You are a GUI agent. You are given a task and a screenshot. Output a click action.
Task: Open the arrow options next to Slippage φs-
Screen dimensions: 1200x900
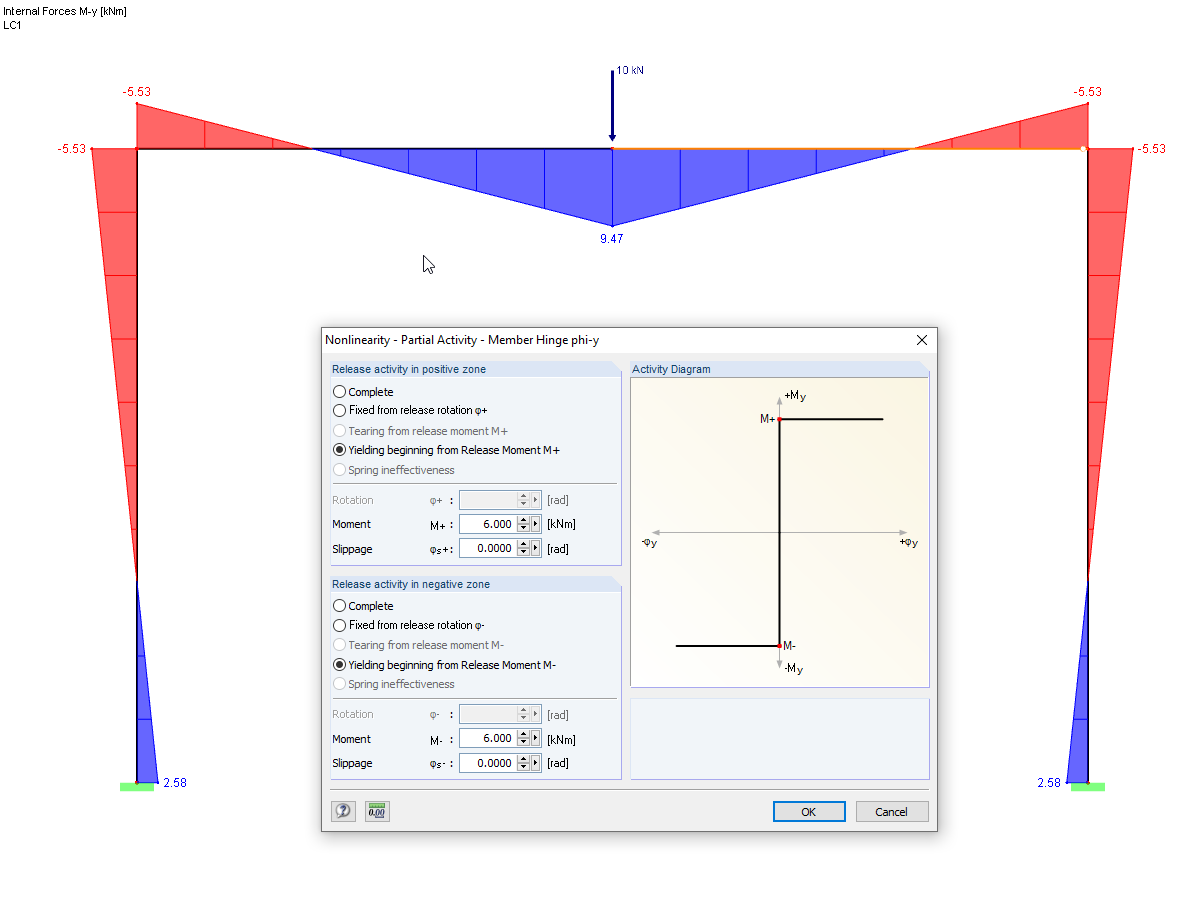point(536,762)
